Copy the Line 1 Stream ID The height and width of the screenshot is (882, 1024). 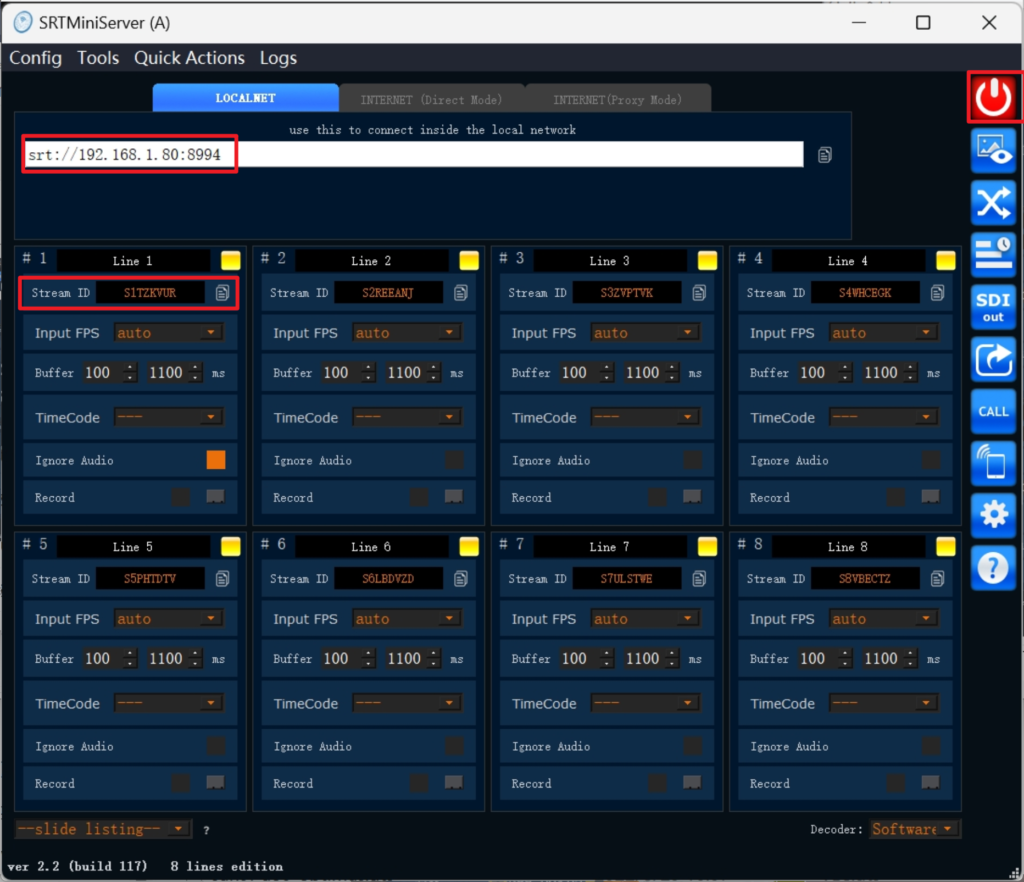click(x=222, y=293)
